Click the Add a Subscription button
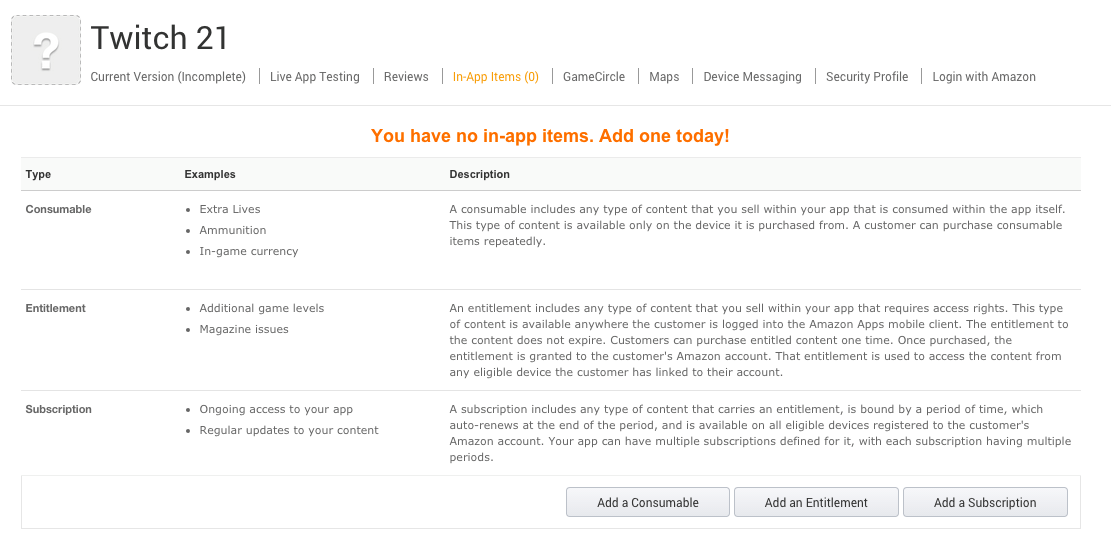1119x541 pixels. point(985,503)
